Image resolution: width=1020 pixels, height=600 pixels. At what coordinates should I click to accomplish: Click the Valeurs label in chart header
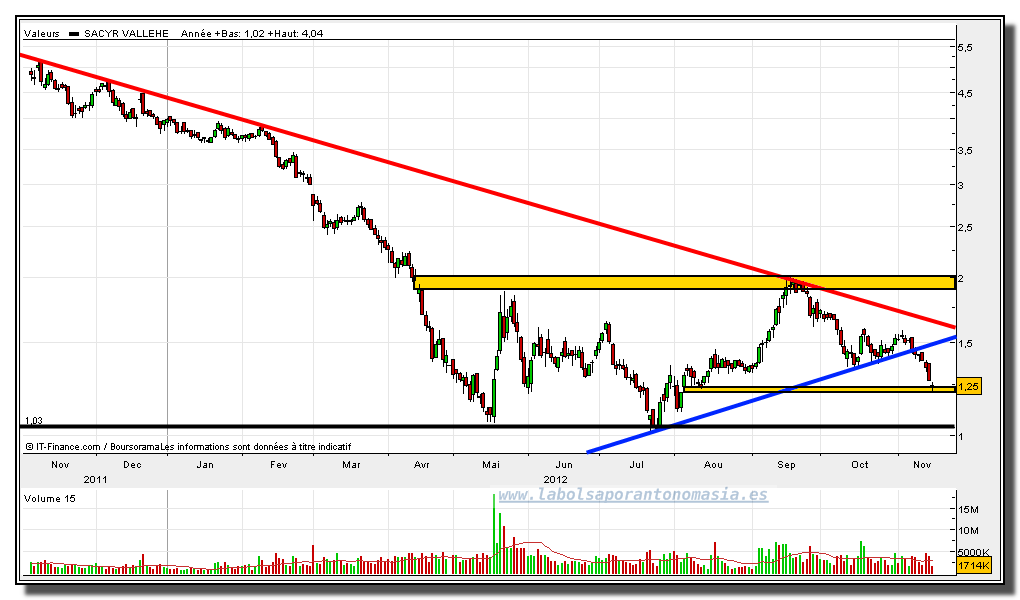coord(41,33)
